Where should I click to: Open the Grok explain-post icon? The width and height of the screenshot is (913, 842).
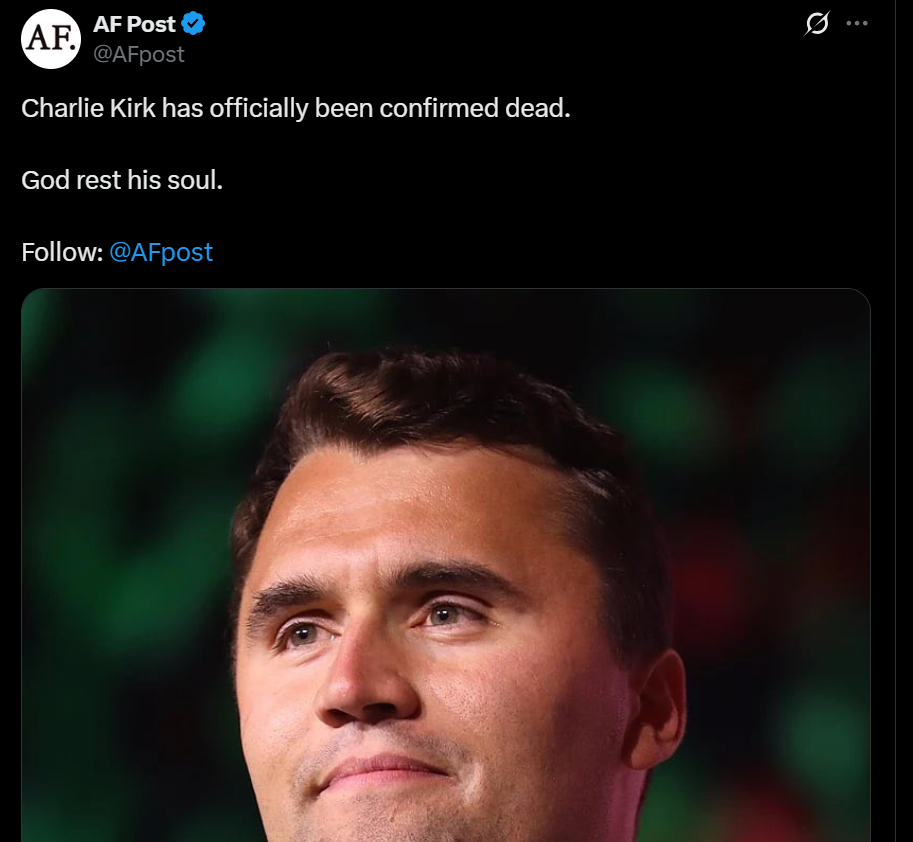click(x=817, y=24)
